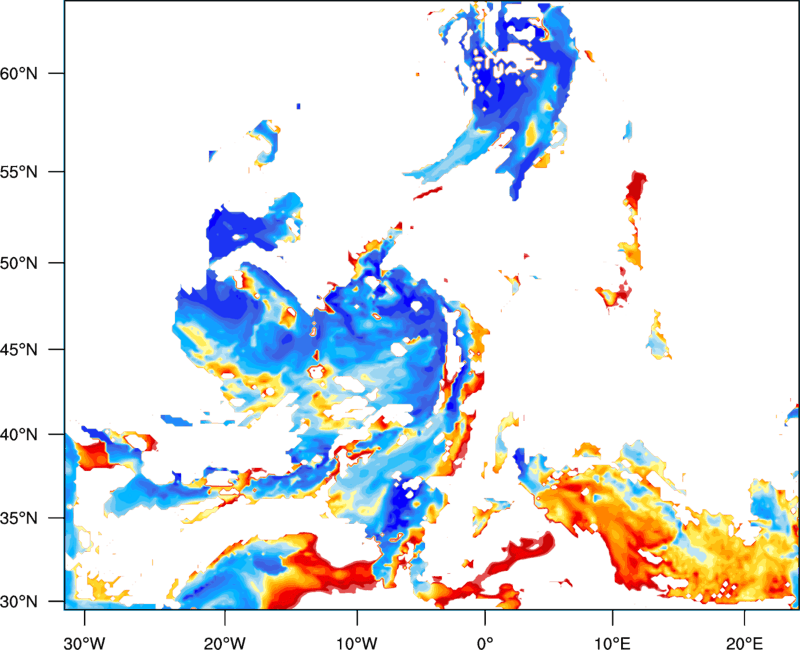The height and width of the screenshot is (650, 800).
Task: Click the 20°E longitude label
Action: tap(744, 643)
